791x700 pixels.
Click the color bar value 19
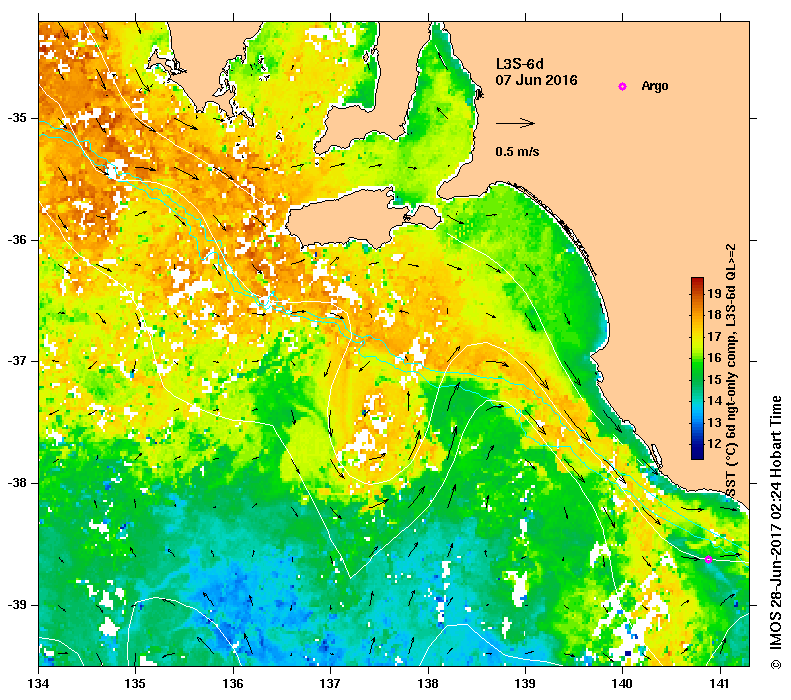click(x=714, y=294)
